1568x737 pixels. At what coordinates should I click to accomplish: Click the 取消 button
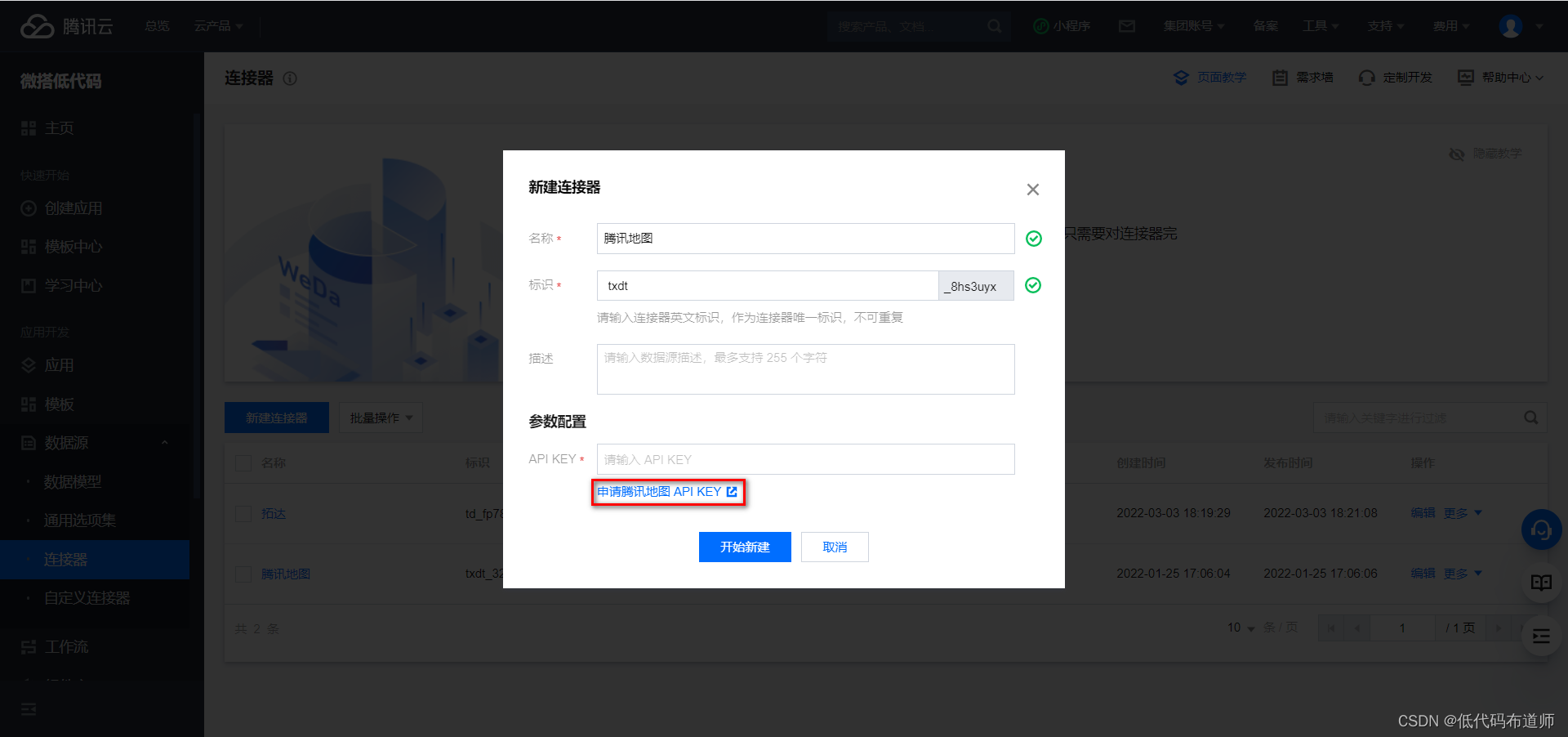[x=835, y=547]
